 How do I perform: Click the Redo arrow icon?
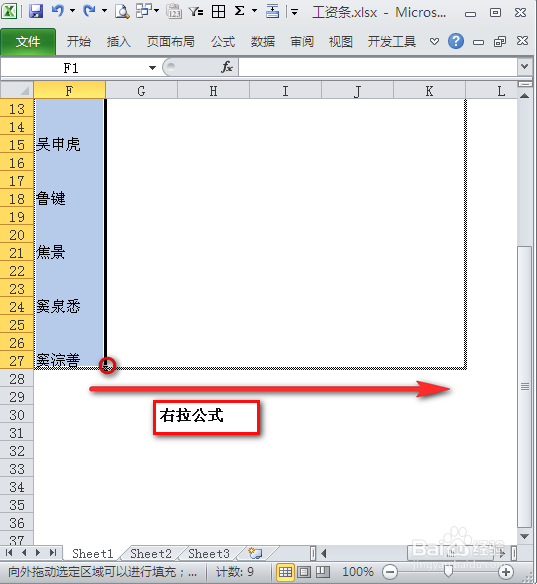click(89, 11)
